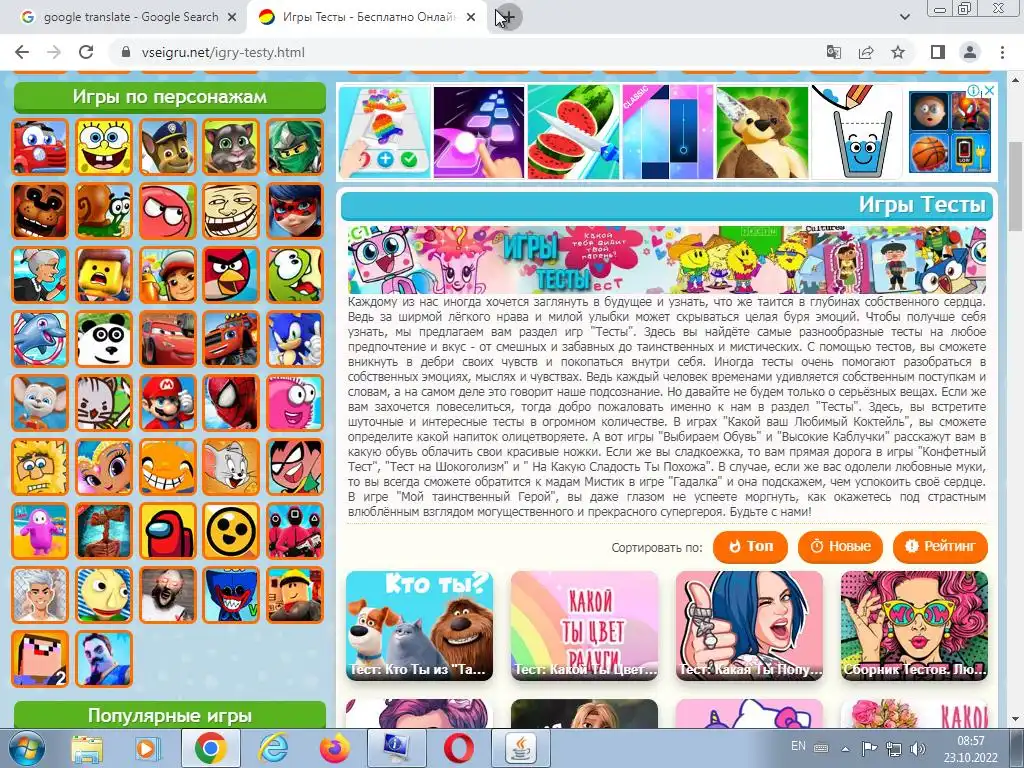Open panda character games icon
Screen dimensions: 1024x768
click(104, 339)
